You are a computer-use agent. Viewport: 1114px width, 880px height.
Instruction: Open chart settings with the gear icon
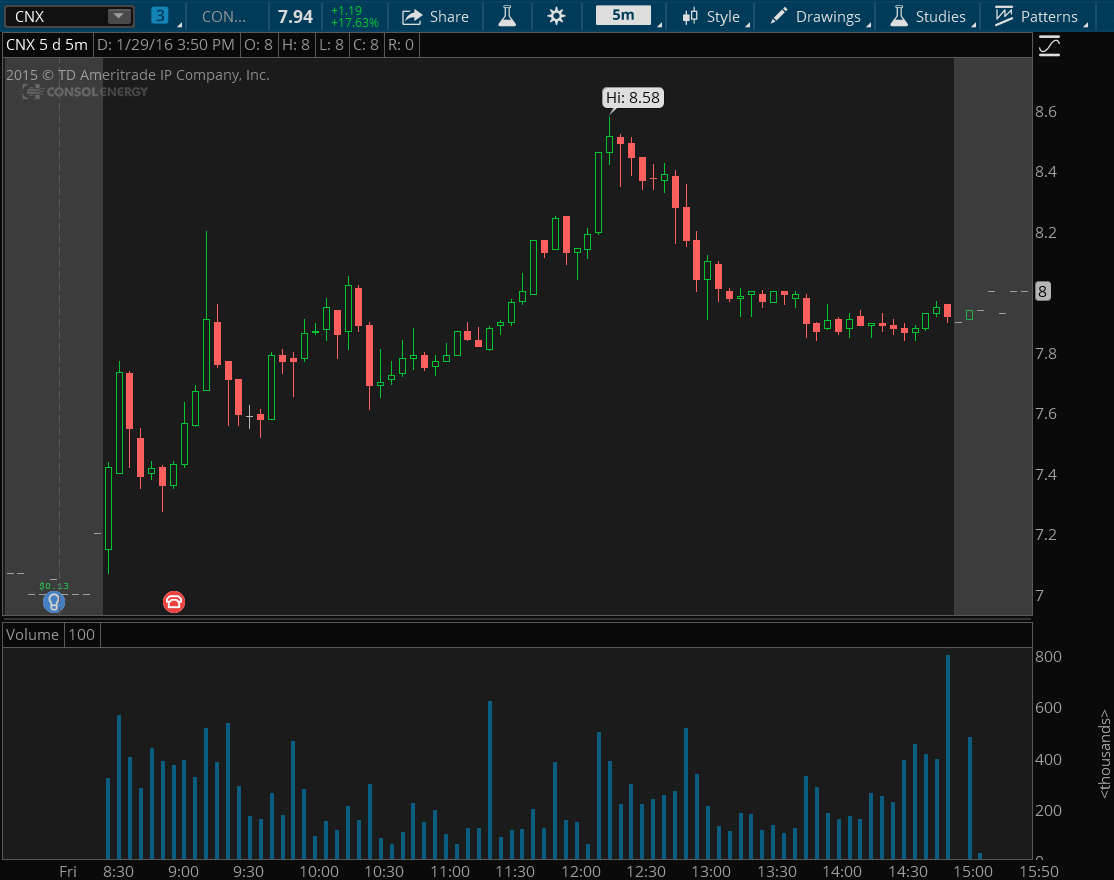[557, 16]
